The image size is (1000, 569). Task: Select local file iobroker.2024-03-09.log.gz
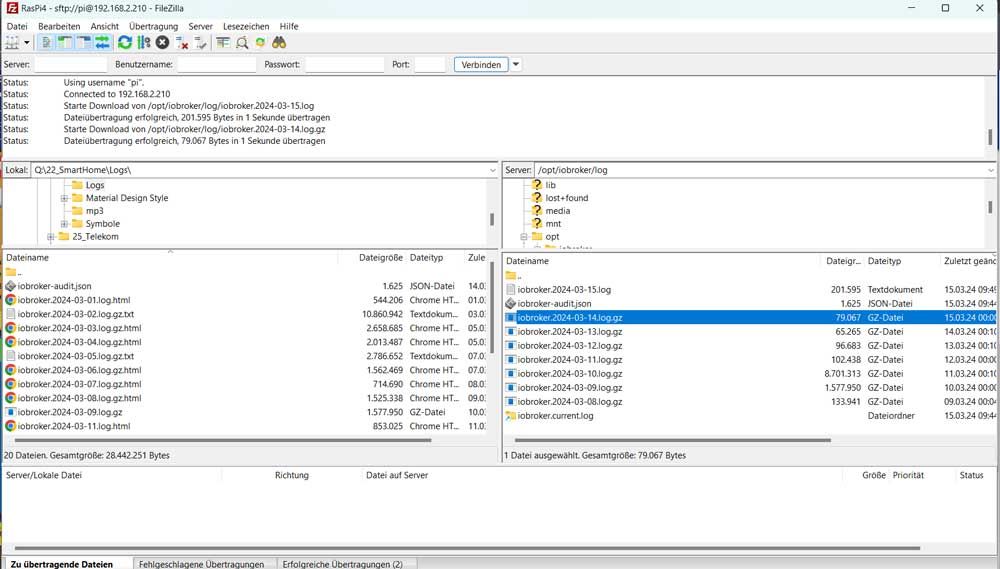tap(70, 412)
